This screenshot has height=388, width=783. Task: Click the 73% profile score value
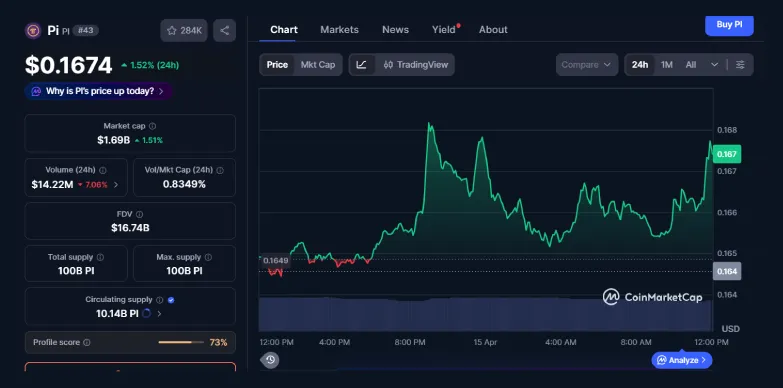218,343
